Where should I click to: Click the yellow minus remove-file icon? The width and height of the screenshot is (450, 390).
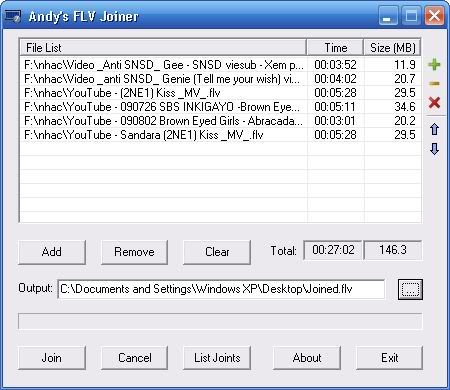coord(434,84)
